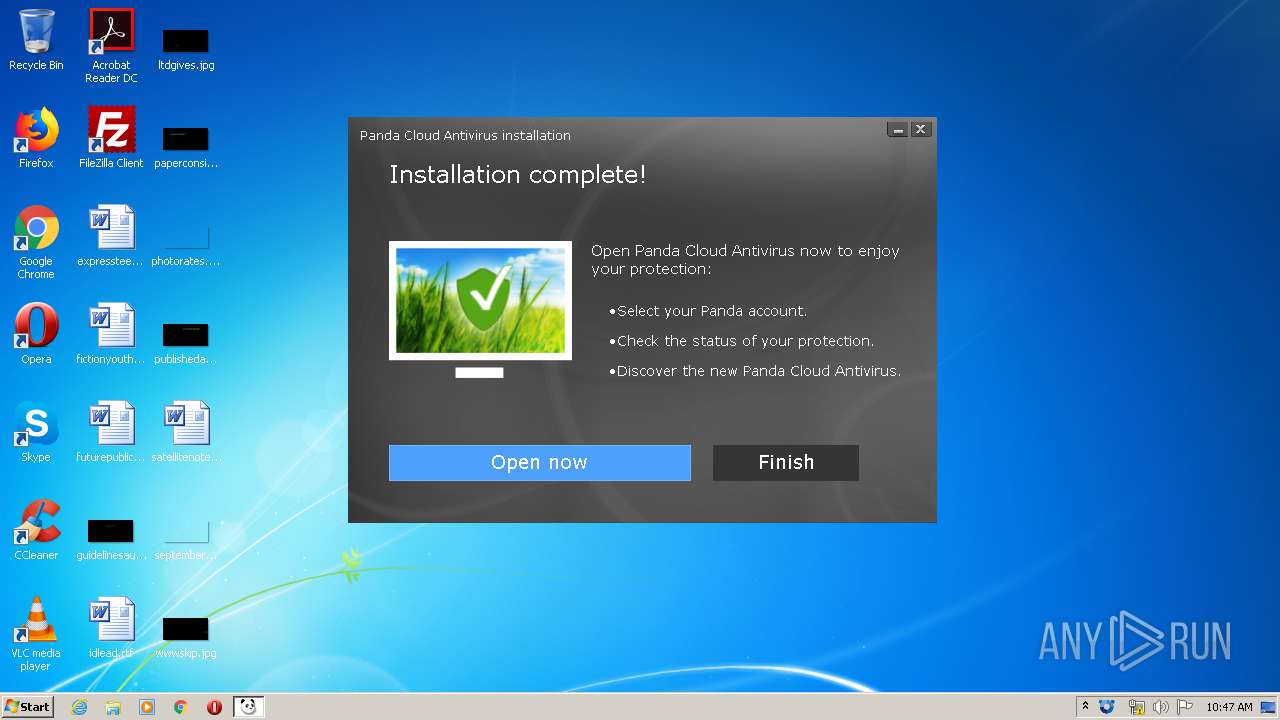Viewport: 1280px width, 720px height.
Task: Click the Open now button
Action: 540,463
